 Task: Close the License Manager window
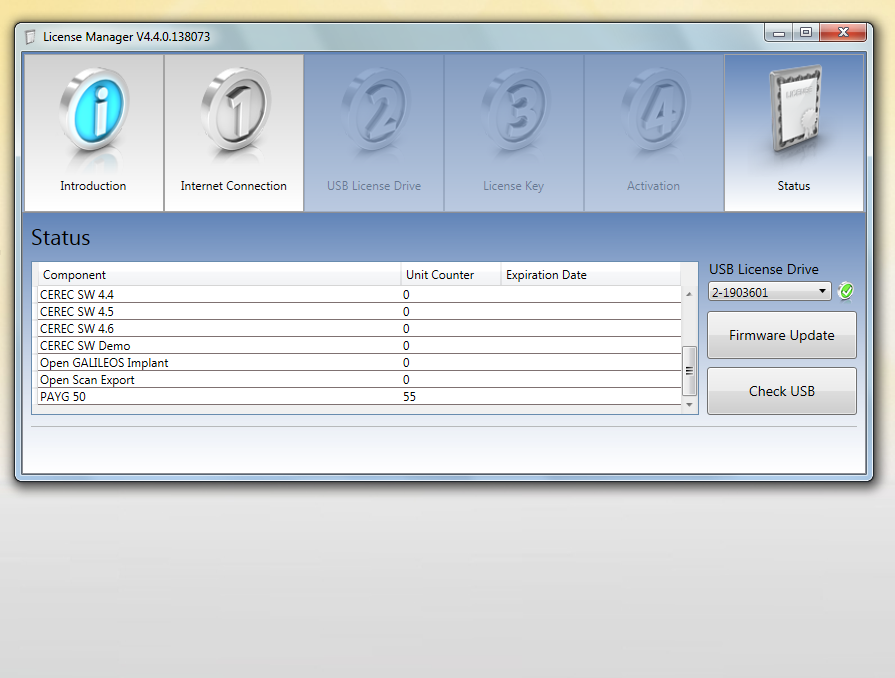(x=843, y=33)
